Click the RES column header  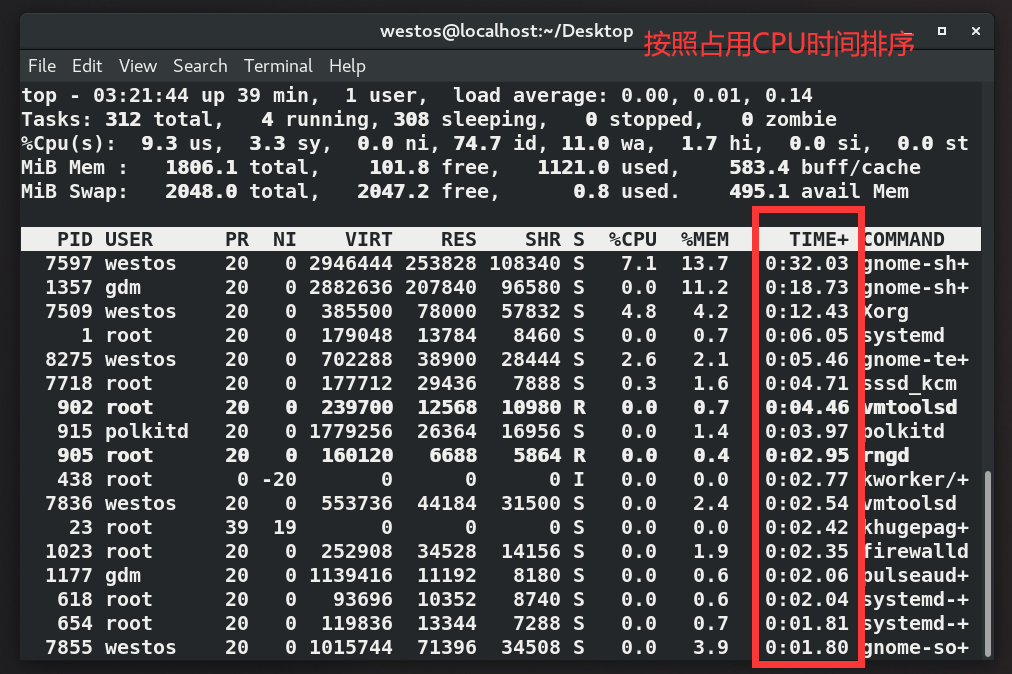pos(458,240)
